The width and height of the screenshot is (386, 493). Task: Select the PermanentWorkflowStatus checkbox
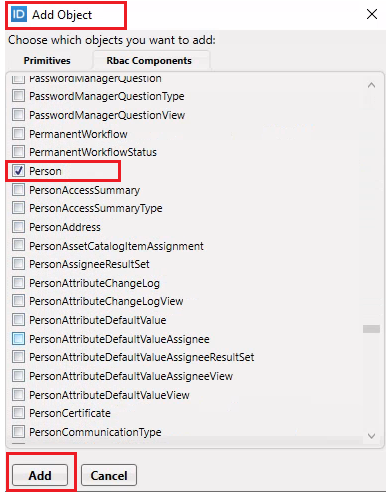pyautogui.click(x=18, y=152)
